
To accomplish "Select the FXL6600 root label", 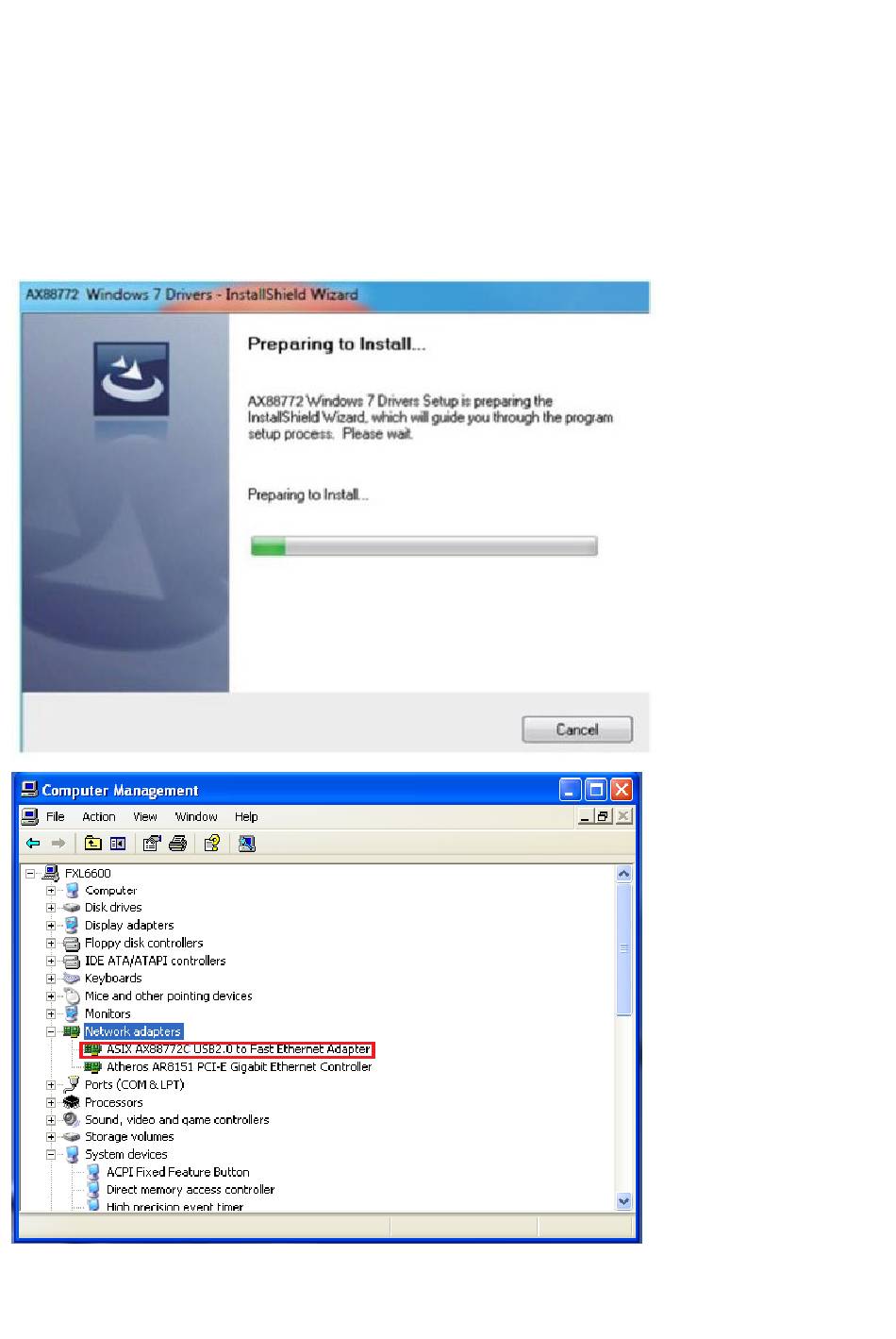I will (x=88, y=874).
